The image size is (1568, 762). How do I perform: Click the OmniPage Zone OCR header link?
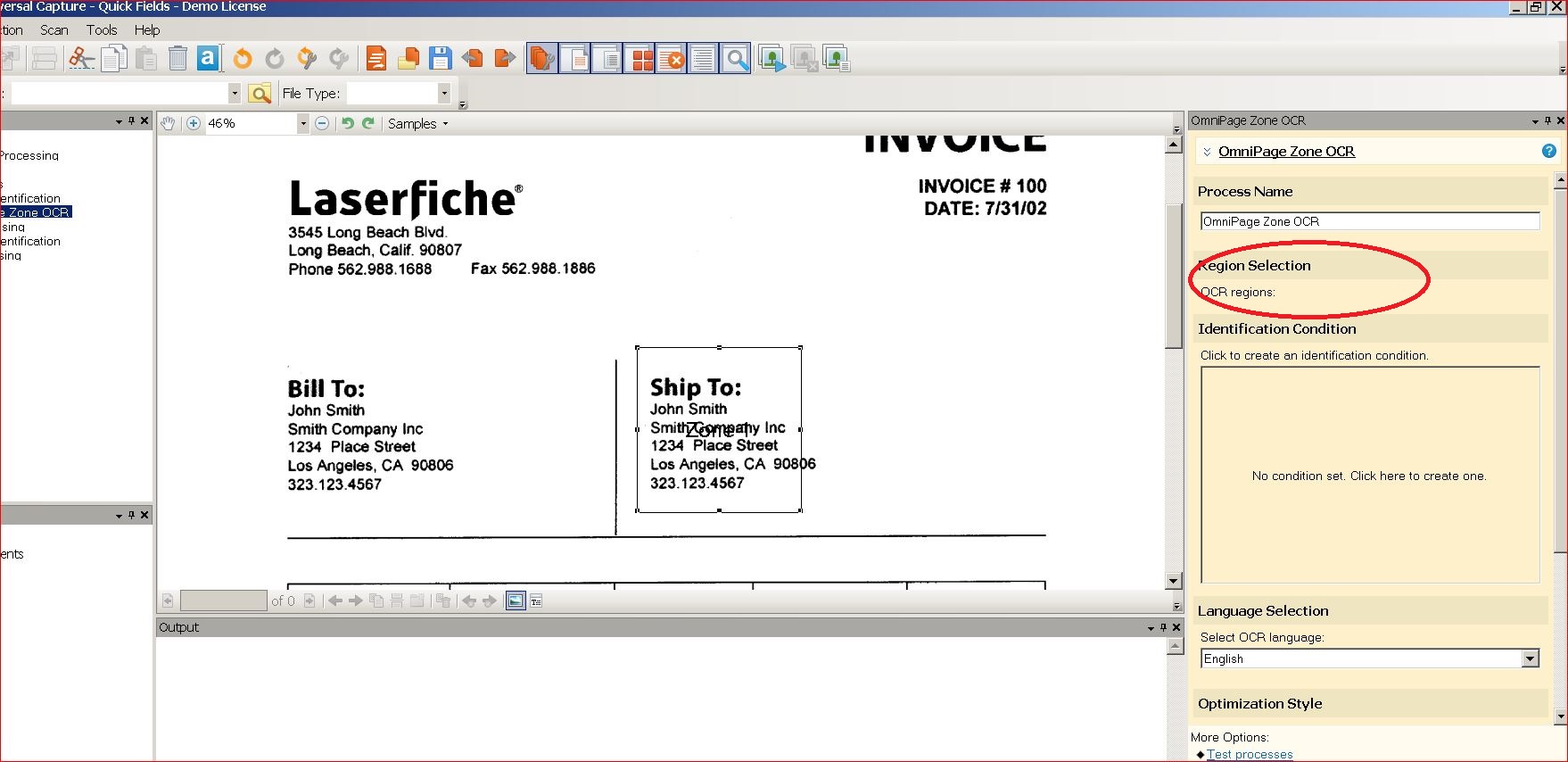1286,152
